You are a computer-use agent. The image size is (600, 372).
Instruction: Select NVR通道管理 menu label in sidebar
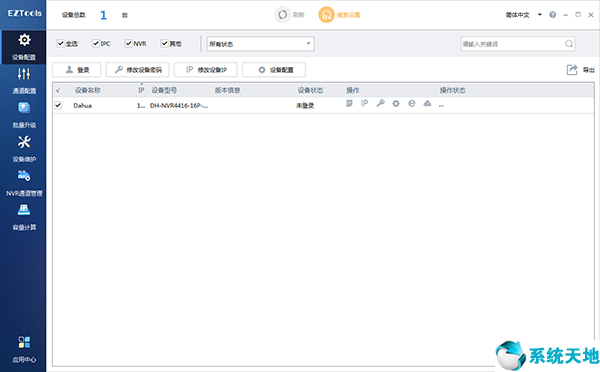tap(24, 193)
